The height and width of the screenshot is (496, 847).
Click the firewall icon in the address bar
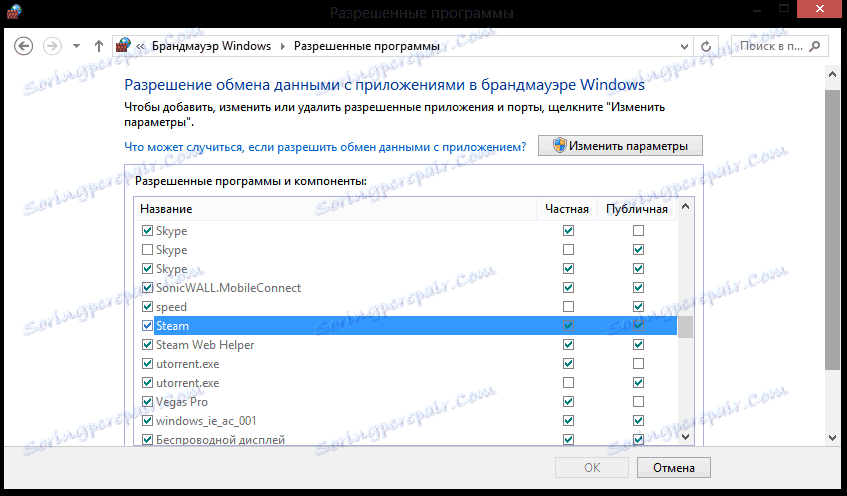coord(124,46)
